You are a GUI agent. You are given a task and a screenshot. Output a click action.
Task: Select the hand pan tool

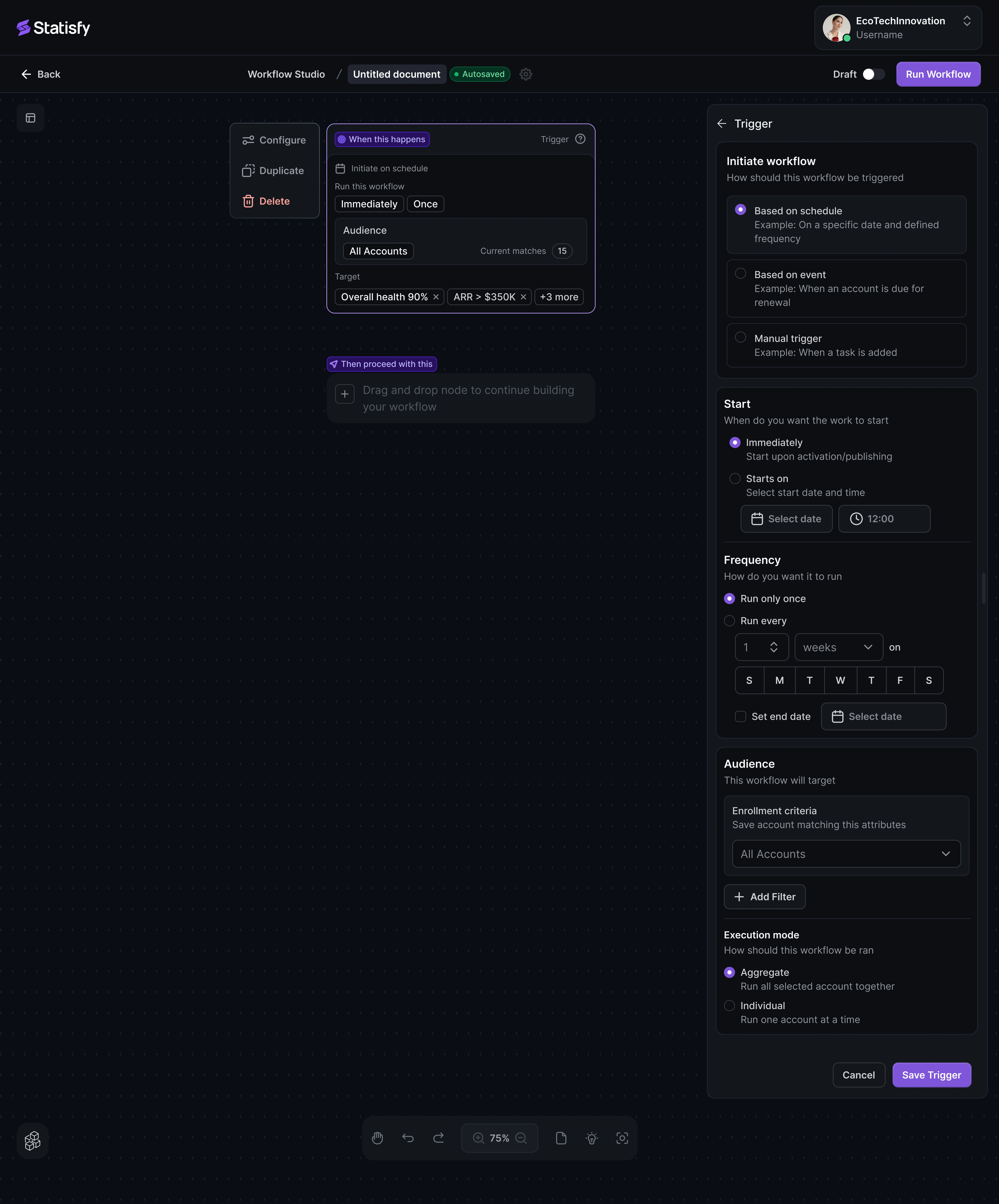377,1138
